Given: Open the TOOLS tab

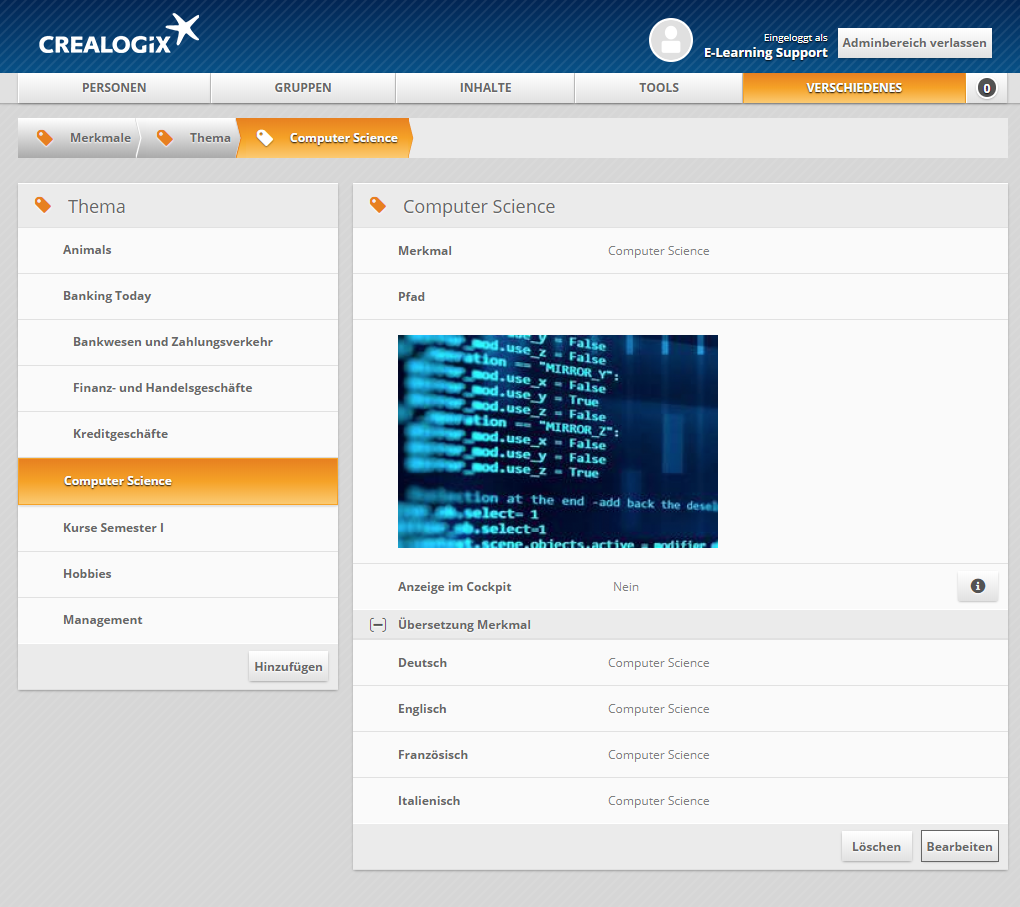Looking at the screenshot, I should pyautogui.click(x=658, y=88).
